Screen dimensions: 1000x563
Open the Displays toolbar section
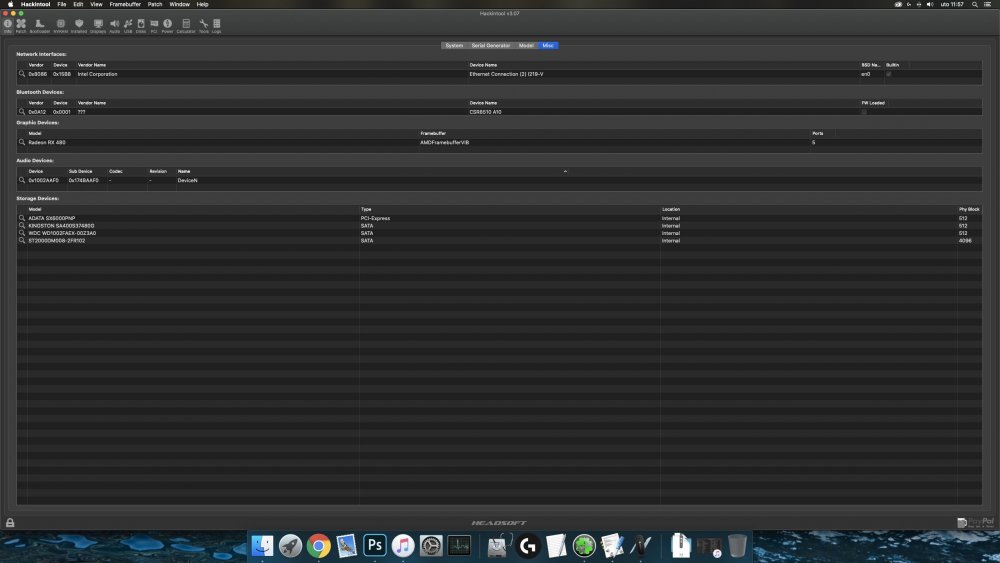(x=98, y=26)
